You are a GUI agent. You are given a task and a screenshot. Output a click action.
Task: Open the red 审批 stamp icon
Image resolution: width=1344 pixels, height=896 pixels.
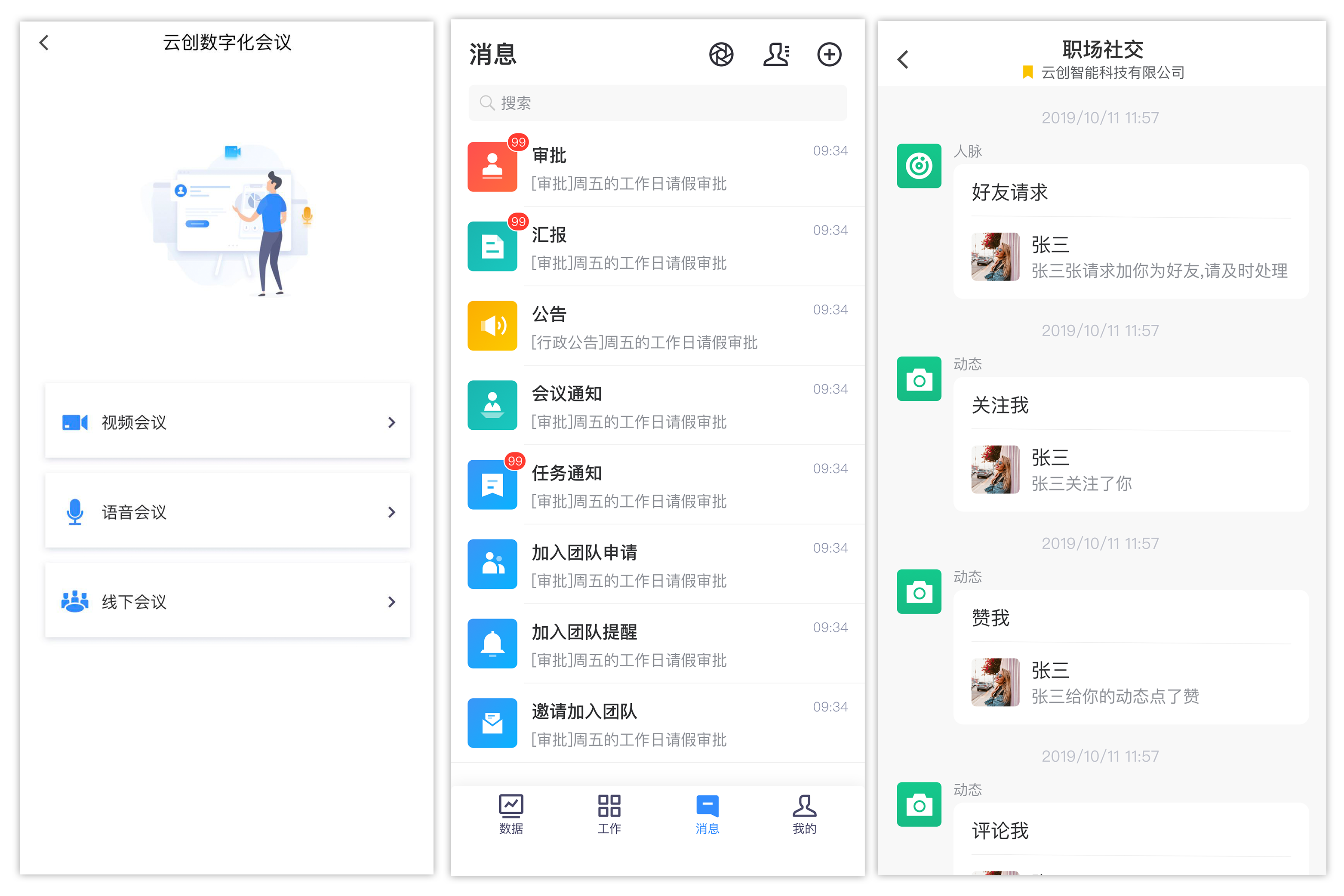pyautogui.click(x=492, y=167)
